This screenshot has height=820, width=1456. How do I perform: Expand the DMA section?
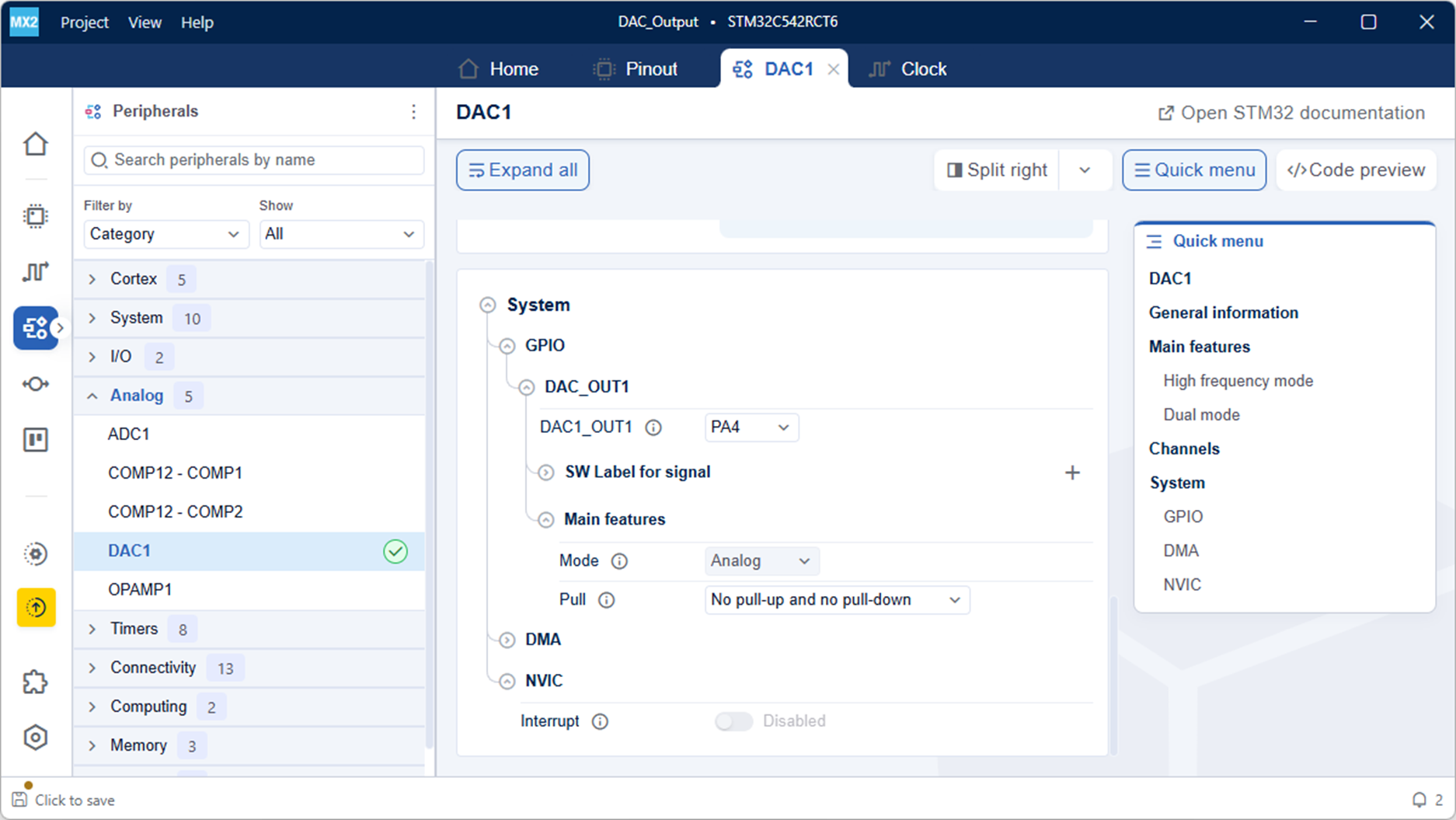507,640
